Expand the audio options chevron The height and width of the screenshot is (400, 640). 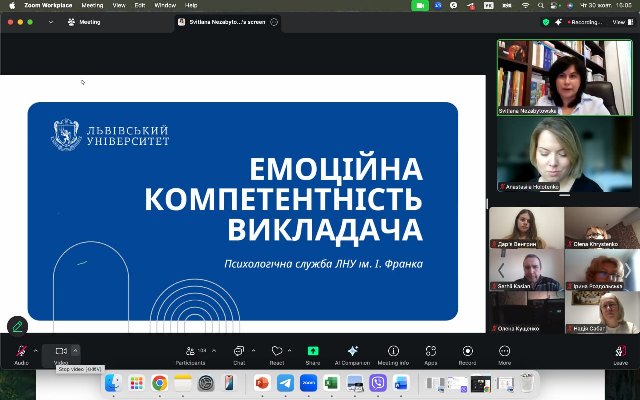coord(36,350)
